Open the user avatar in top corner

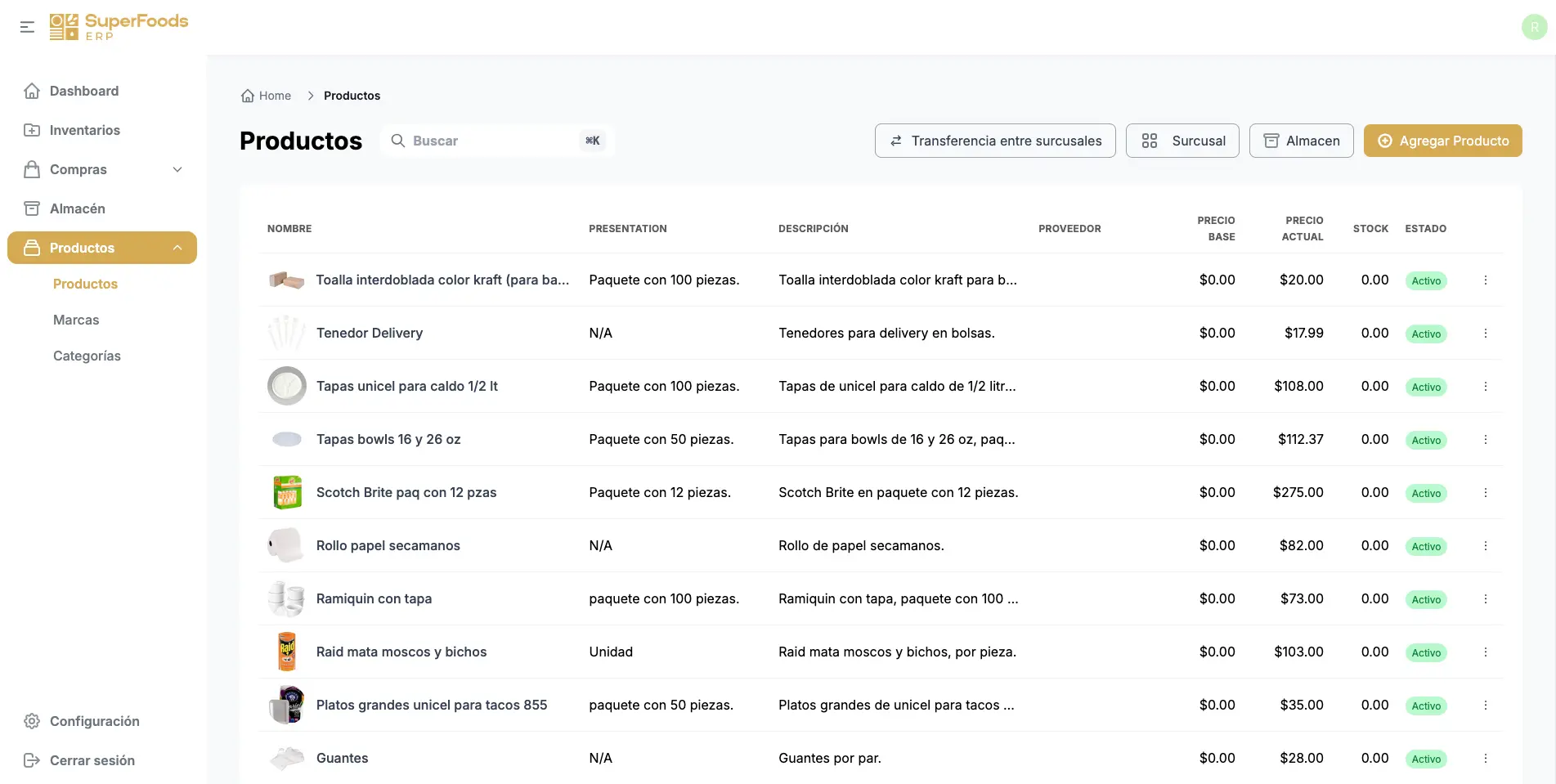tap(1533, 27)
